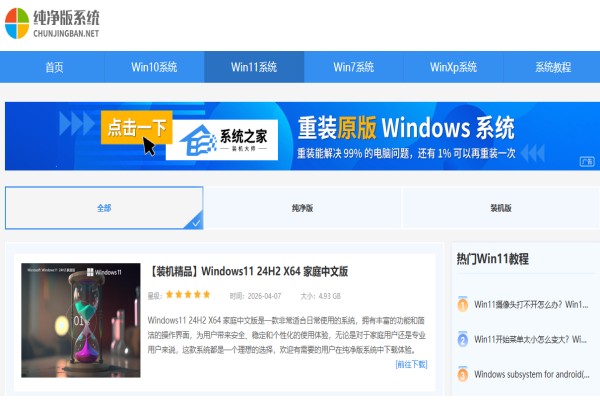Open the Win7系统 navigation tab
The height and width of the screenshot is (400, 600).
pyautogui.click(x=354, y=67)
